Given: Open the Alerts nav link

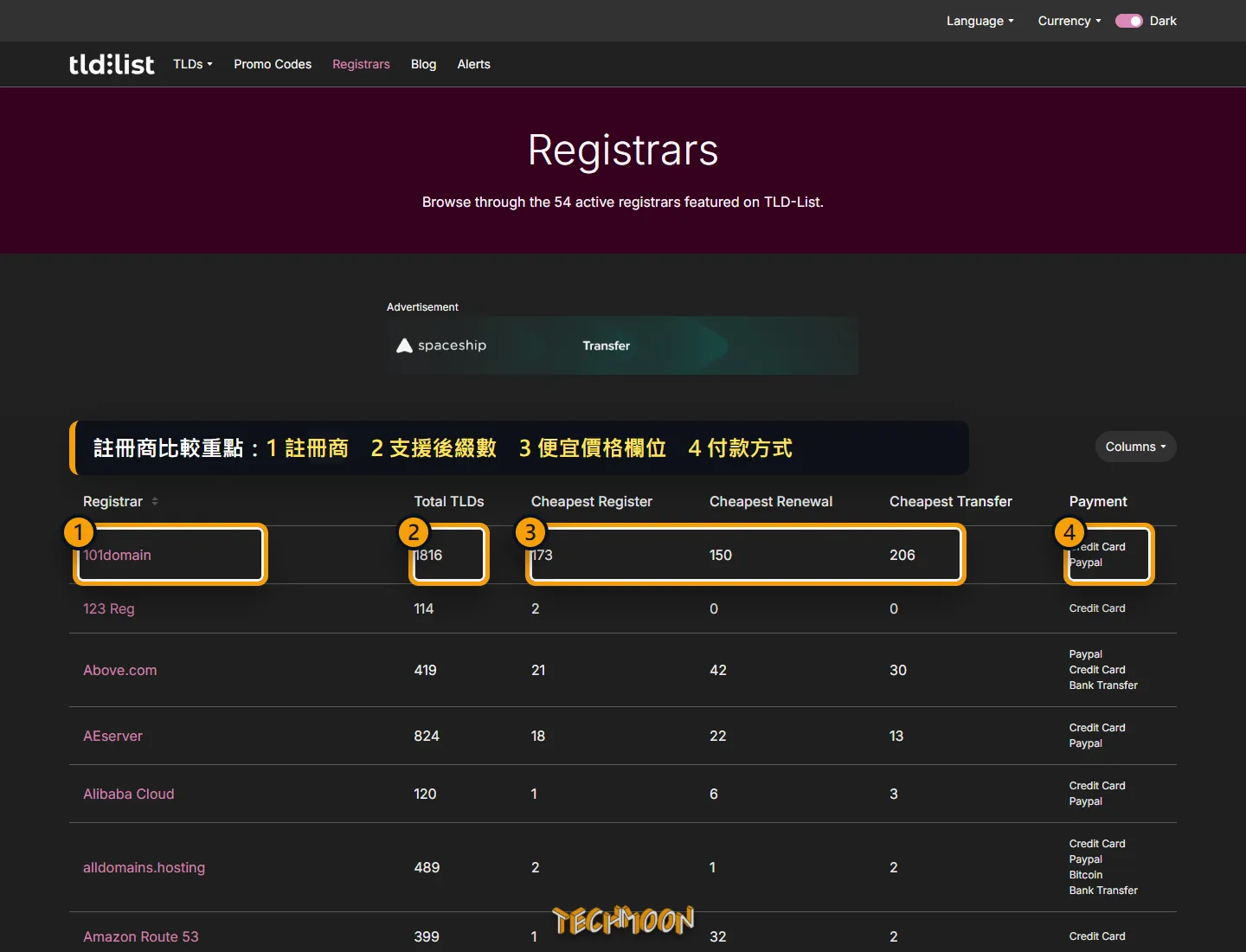Looking at the screenshot, I should pyautogui.click(x=473, y=64).
